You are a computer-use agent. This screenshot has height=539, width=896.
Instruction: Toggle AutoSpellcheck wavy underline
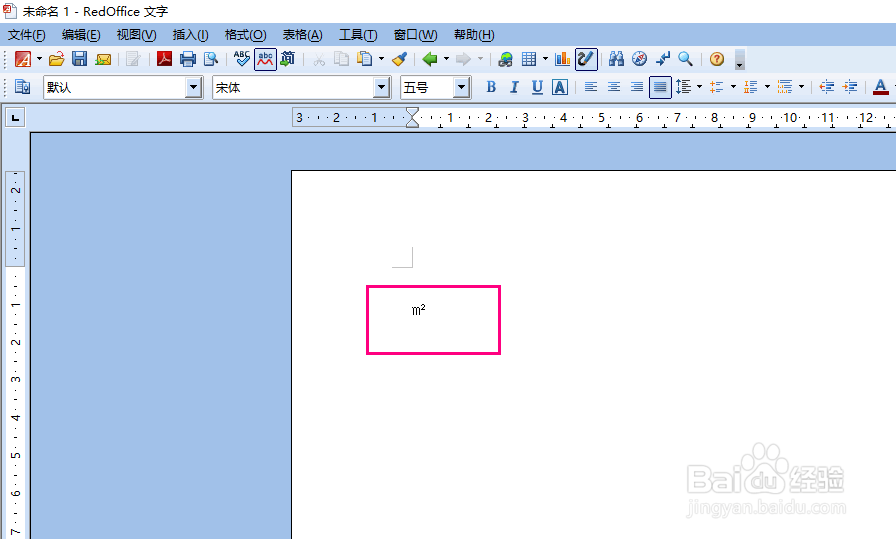[266, 59]
